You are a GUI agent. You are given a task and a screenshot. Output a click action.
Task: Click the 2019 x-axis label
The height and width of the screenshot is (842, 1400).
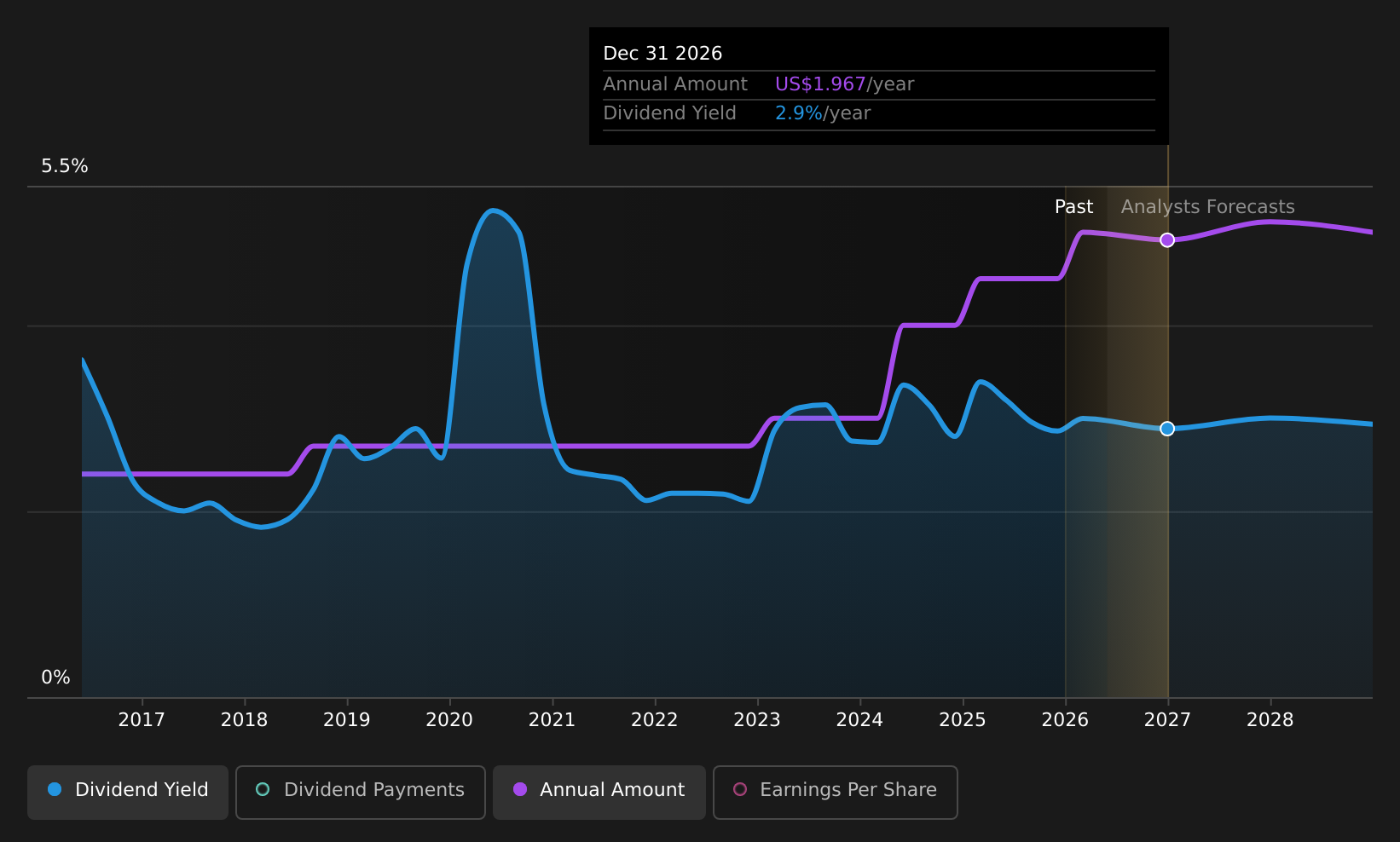(x=347, y=720)
